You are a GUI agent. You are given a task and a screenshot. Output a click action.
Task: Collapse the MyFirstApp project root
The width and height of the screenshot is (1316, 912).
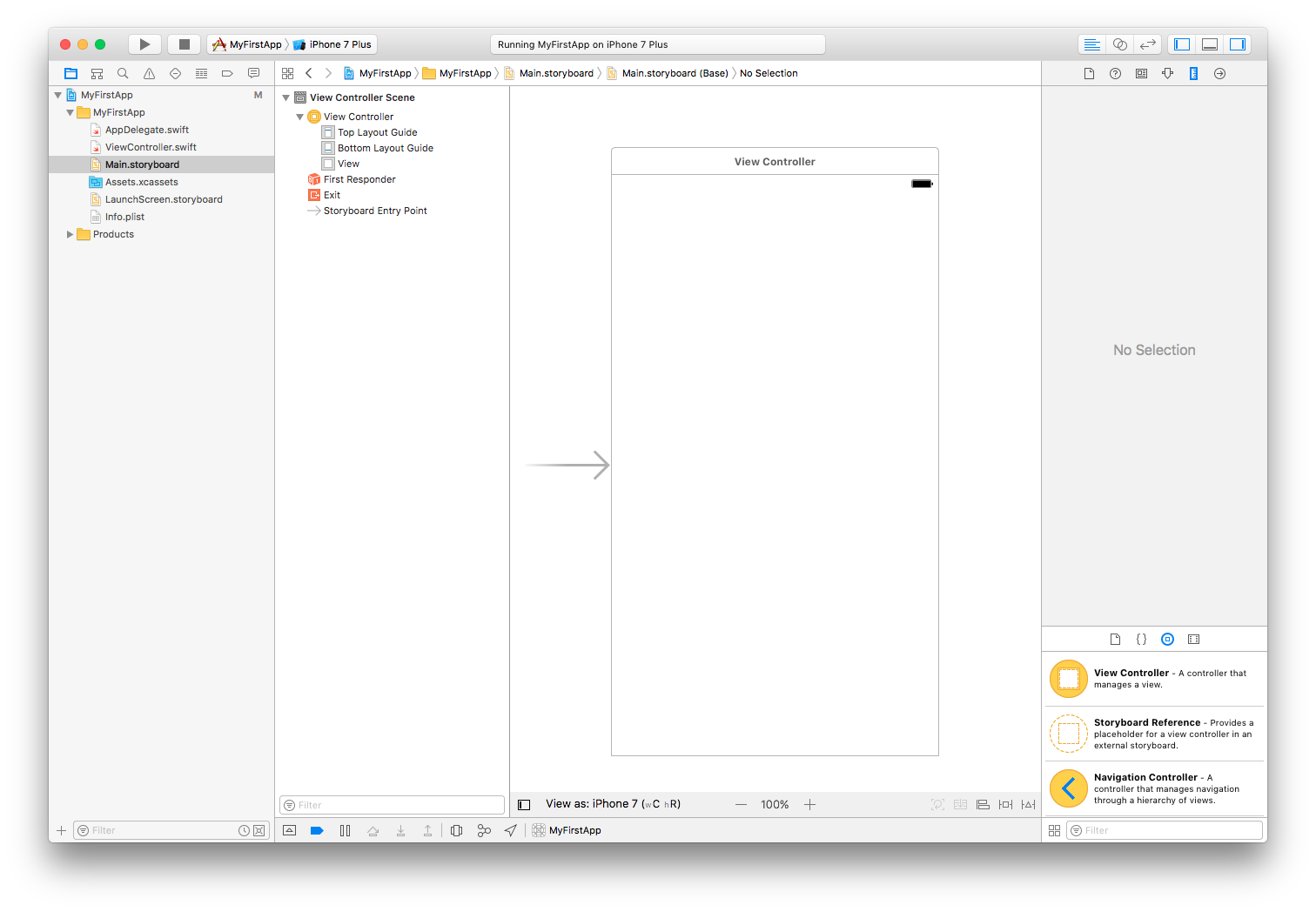(58, 95)
